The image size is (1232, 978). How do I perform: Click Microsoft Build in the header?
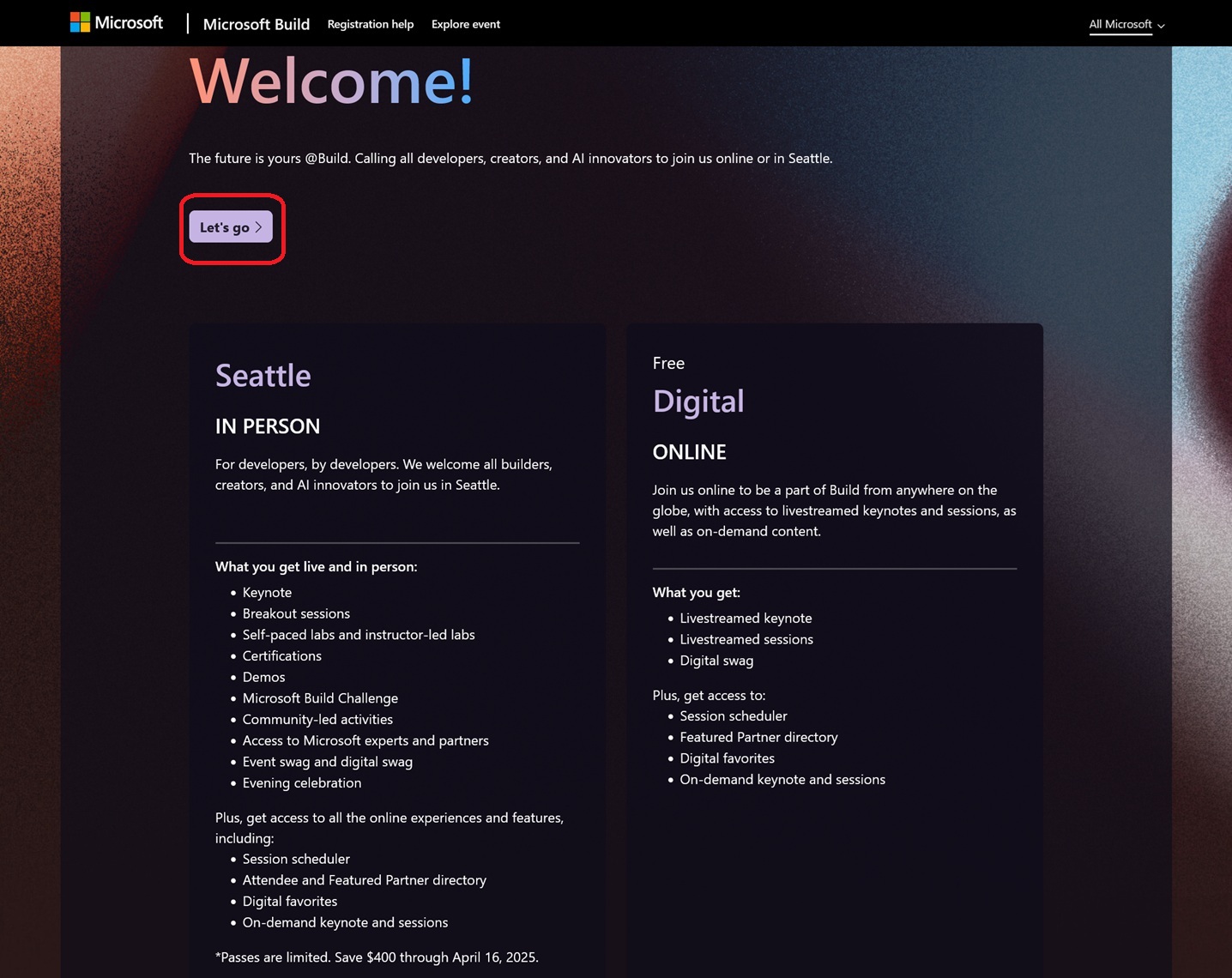(256, 24)
